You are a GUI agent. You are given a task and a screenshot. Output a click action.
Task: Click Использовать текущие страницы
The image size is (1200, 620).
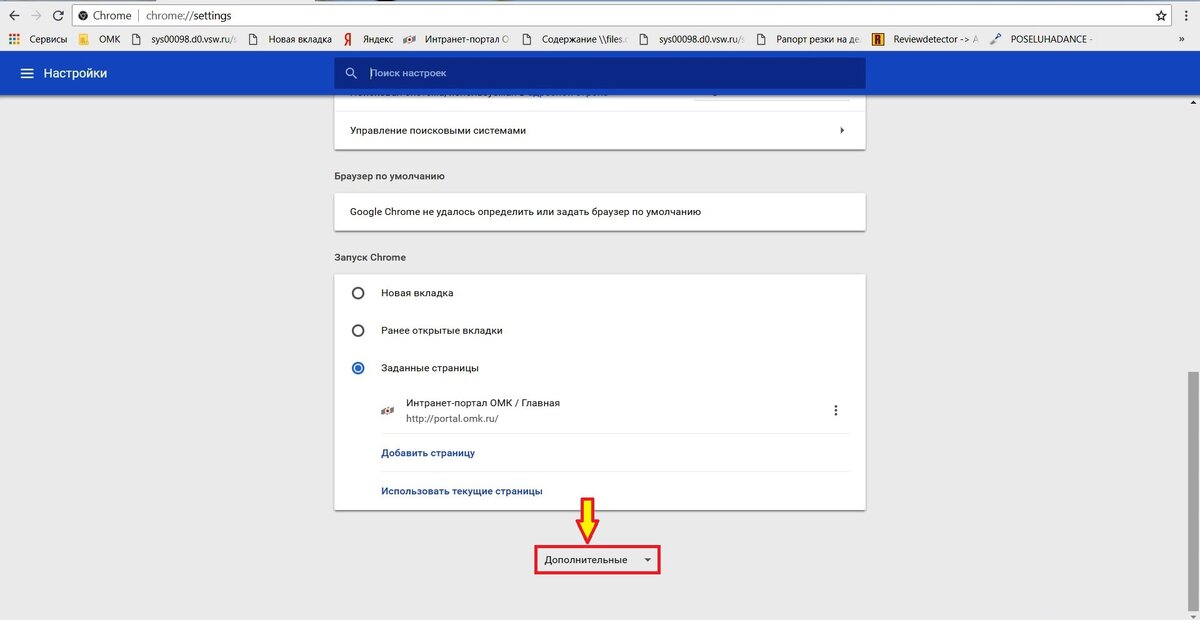point(461,491)
